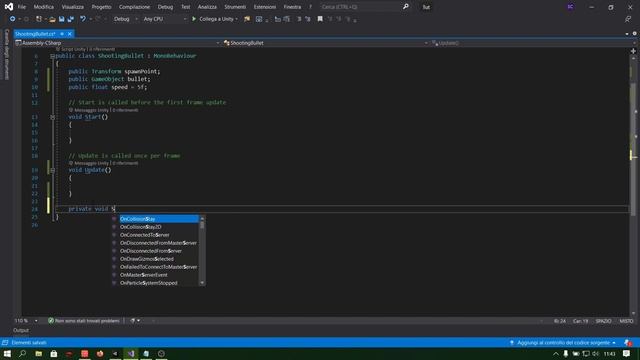640x360 pixels.
Task: Click the autocomplete list scroll up arrow
Action: click(x=202, y=219)
